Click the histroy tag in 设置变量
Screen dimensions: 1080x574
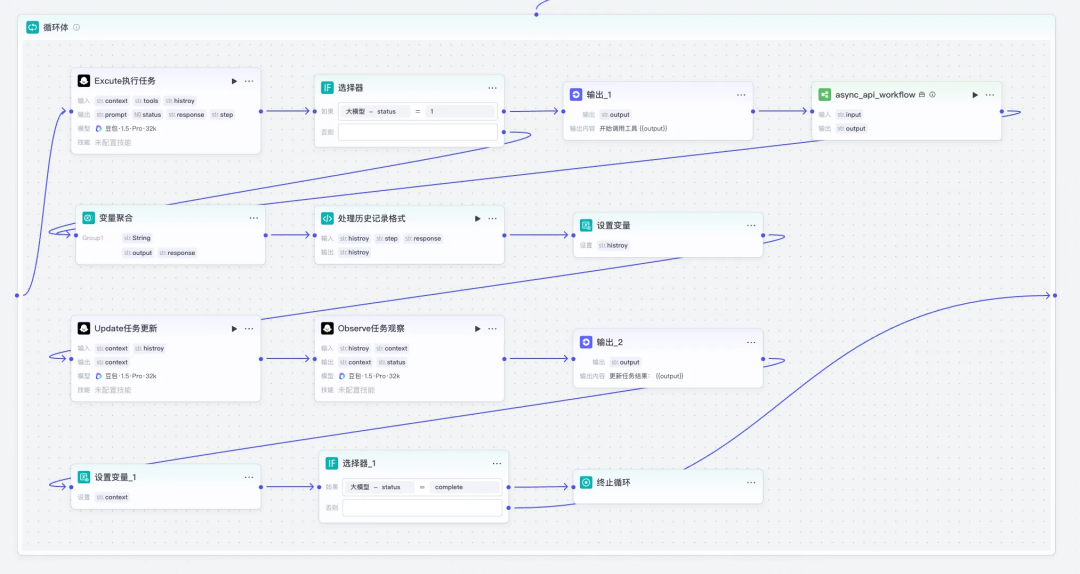(613, 245)
